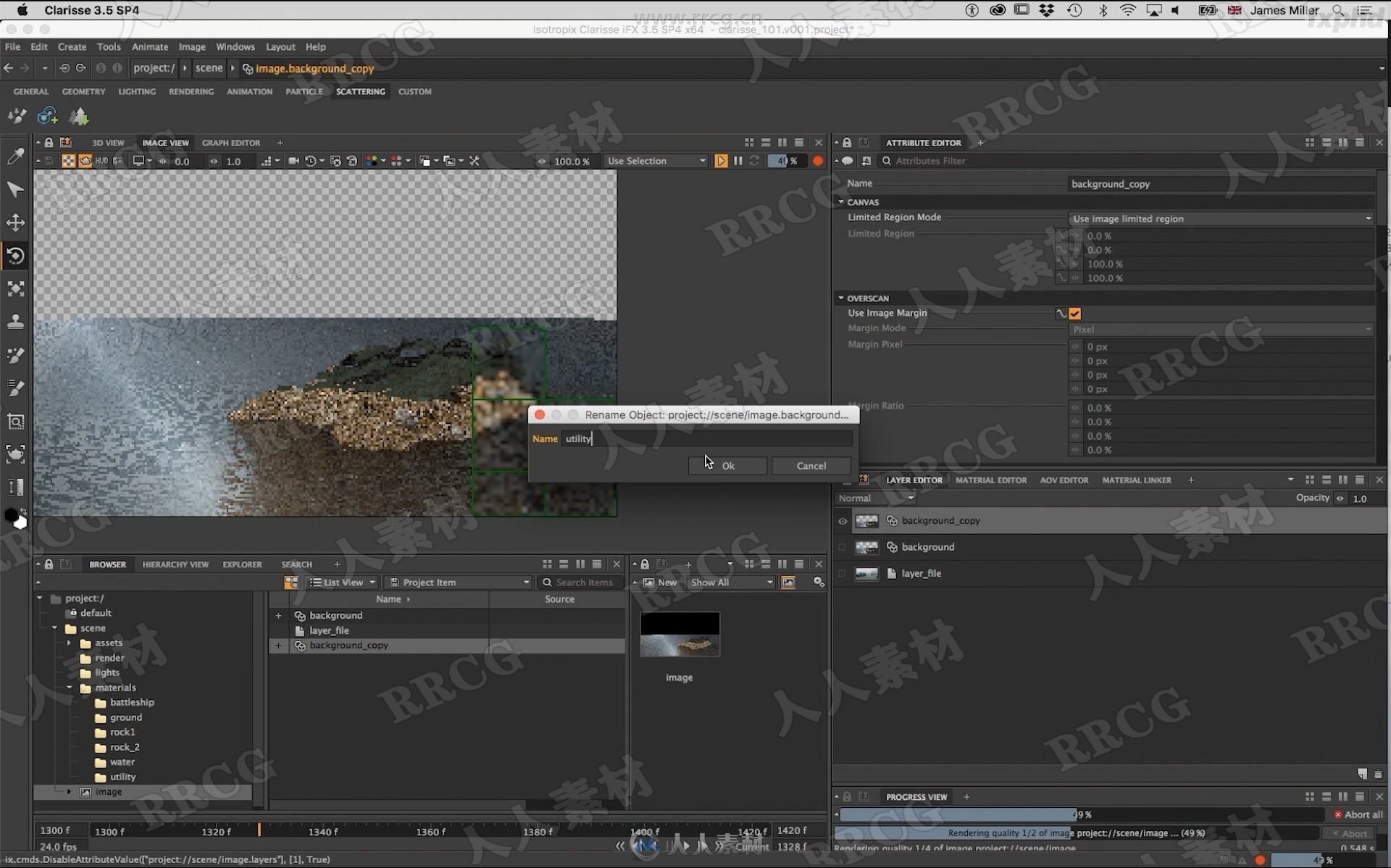This screenshot has height=868, width=1391.
Task: Click Ok button in rename dialog
Action: click(x=727, y=465)
